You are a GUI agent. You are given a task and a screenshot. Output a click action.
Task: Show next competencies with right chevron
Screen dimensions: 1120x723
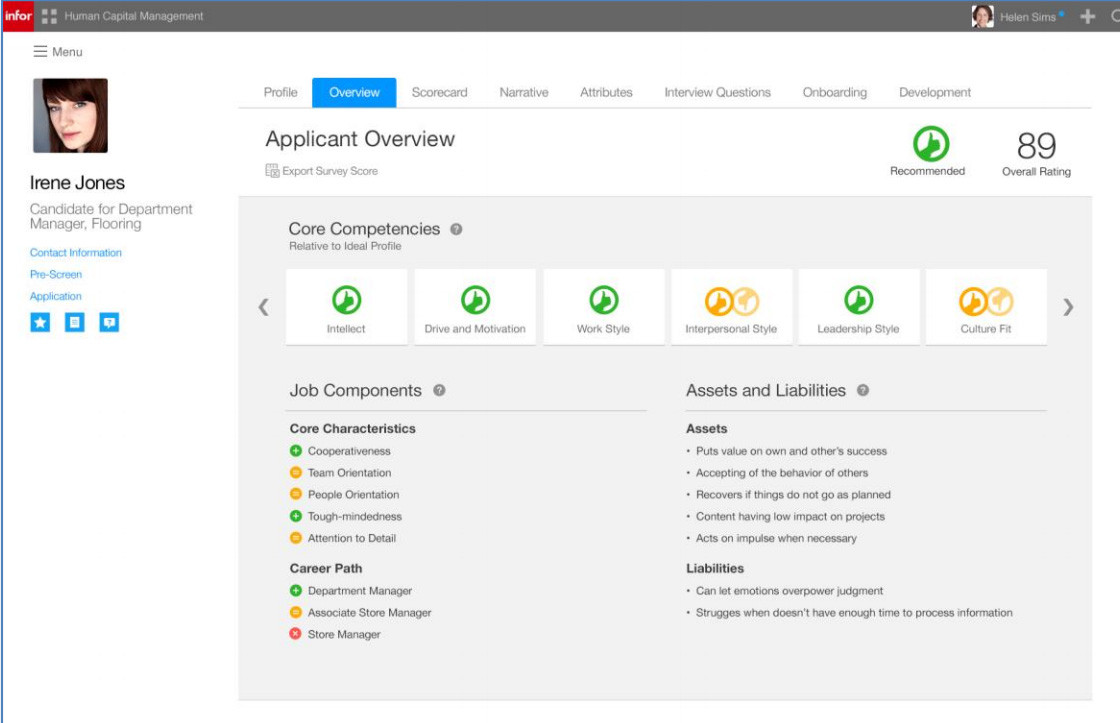[x=1068, y=307]
